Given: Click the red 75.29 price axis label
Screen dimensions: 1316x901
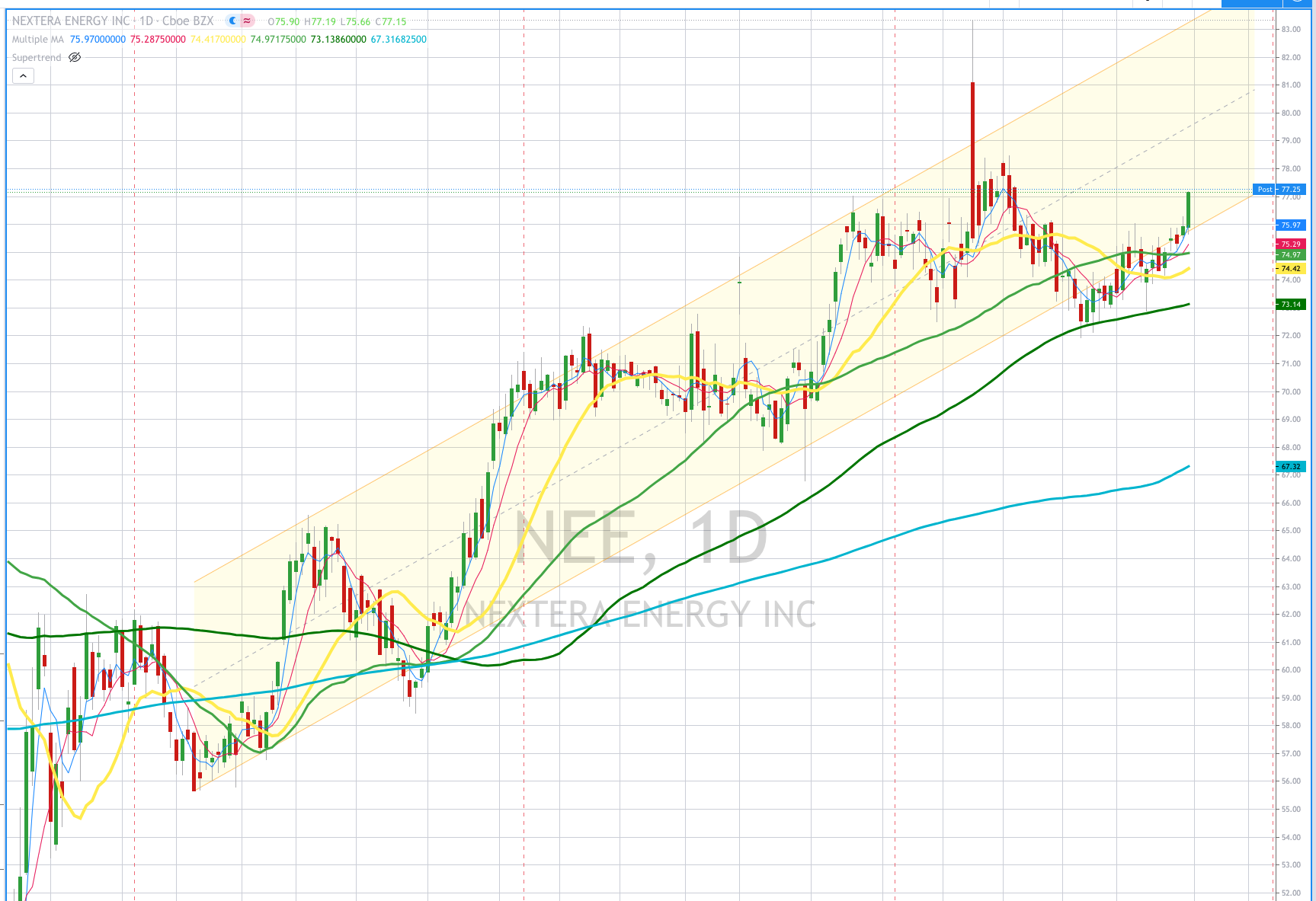Looking at the screenshot, I should (x=1291, y=244).
